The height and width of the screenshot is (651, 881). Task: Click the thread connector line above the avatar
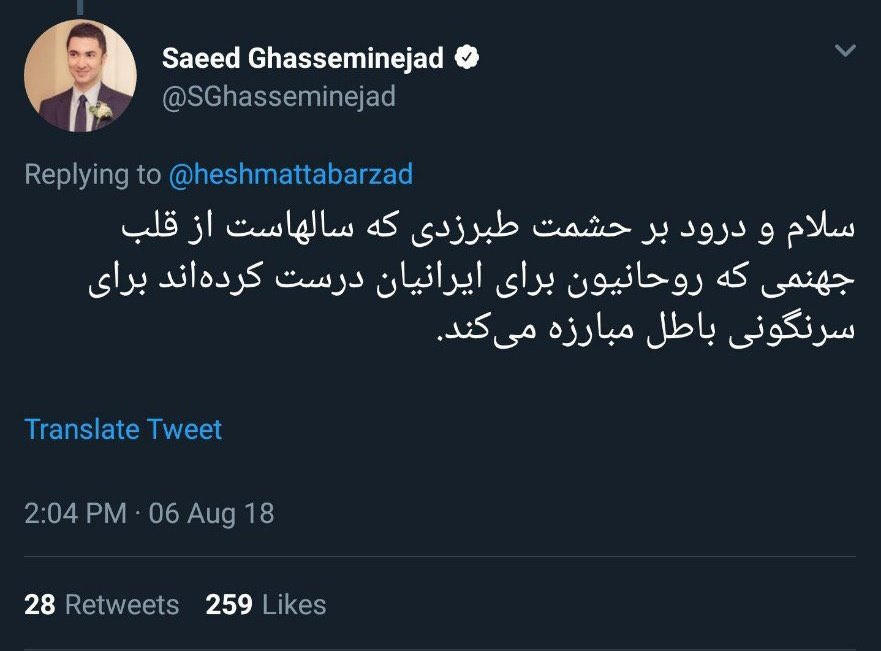[x=80, y=7]
